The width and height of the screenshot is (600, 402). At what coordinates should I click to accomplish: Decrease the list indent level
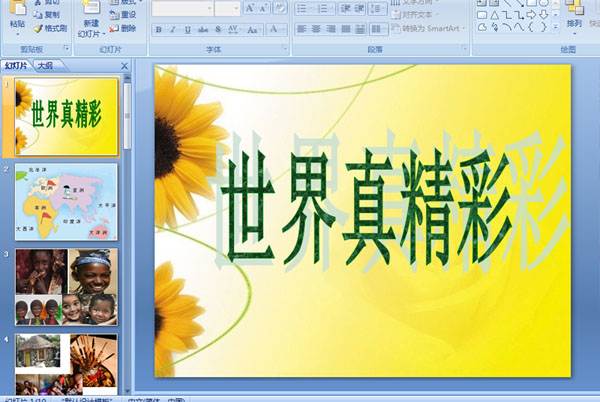point(344,8)
